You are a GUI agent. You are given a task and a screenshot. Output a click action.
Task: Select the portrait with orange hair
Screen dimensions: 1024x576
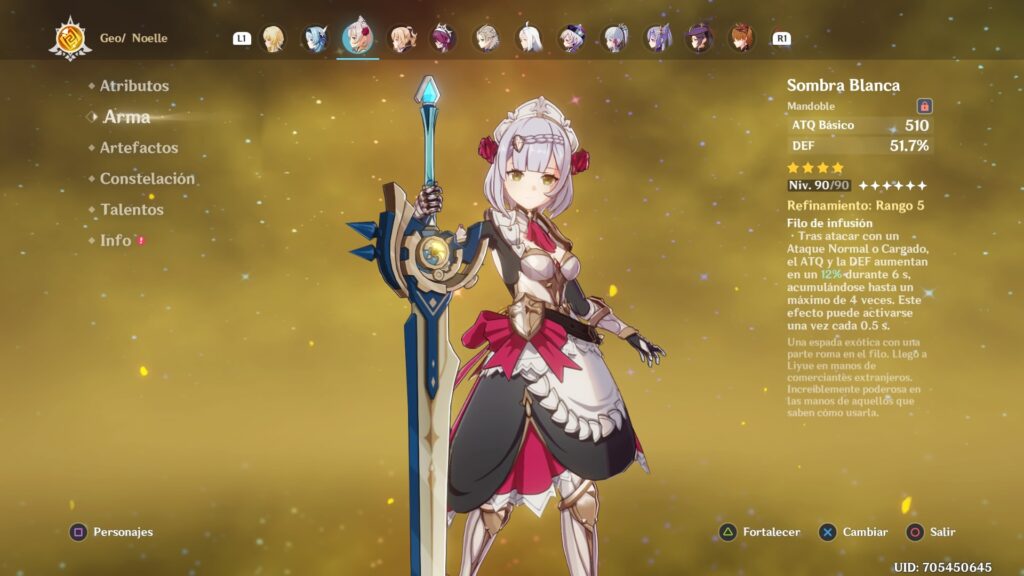point(742,39)
